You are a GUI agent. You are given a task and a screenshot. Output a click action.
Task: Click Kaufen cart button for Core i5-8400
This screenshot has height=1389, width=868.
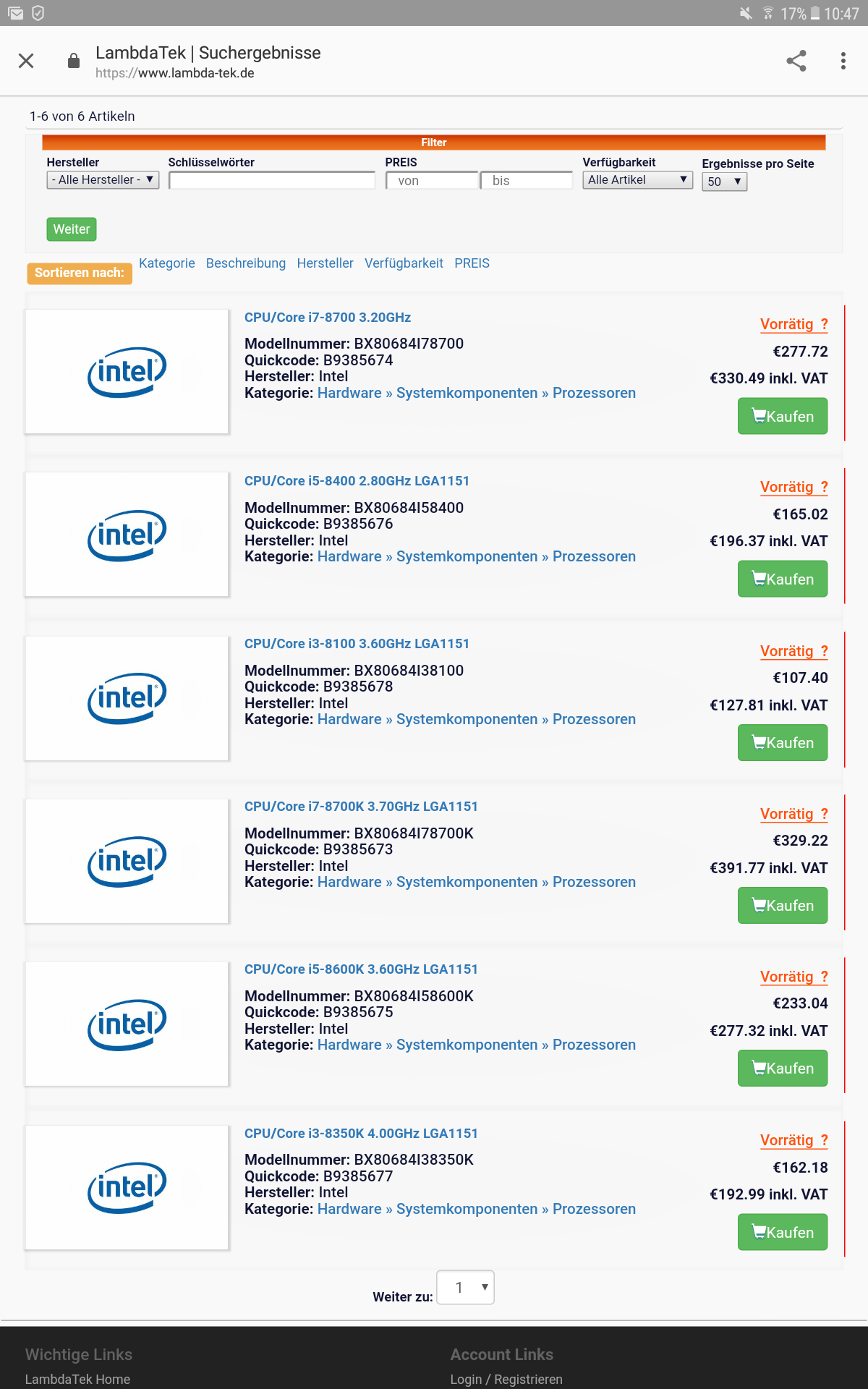[x=782, y=579]
